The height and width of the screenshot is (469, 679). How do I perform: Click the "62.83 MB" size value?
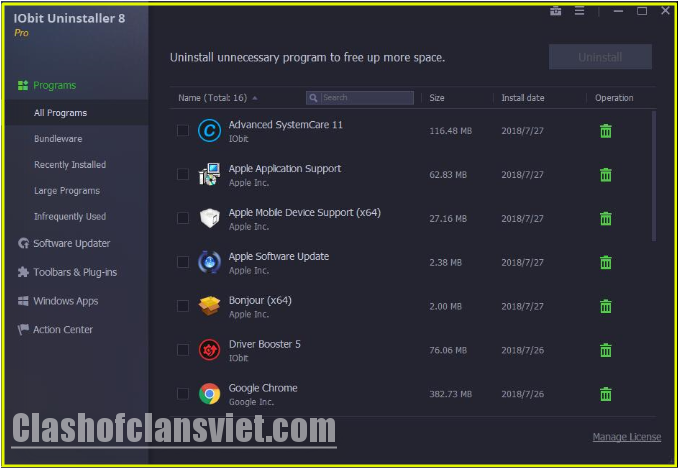pos(448,175)
